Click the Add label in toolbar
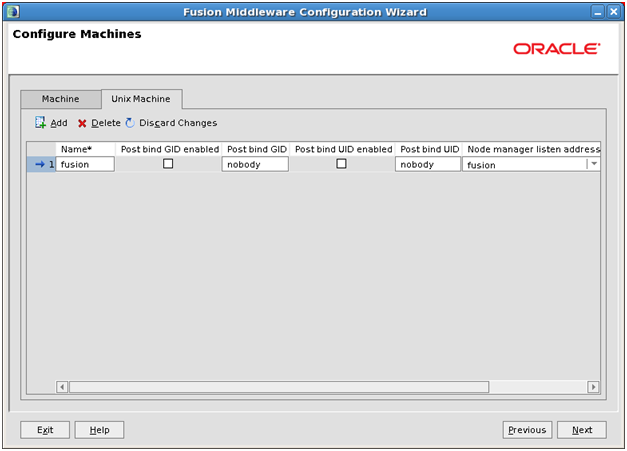The width and height of the screenshot is (627, 451). point(59,123)
